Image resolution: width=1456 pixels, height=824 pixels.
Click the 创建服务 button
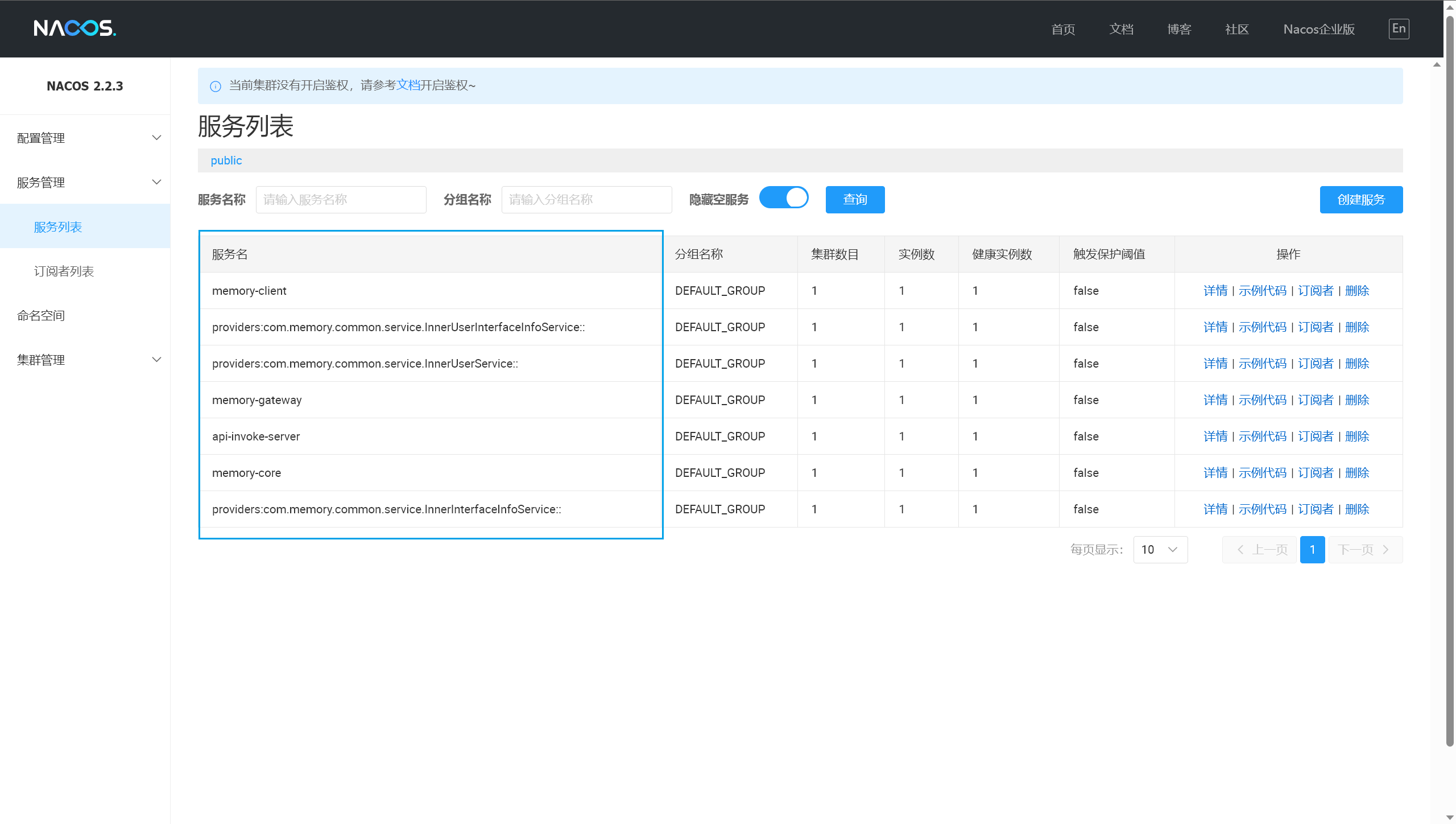[x=1361, y=200]
